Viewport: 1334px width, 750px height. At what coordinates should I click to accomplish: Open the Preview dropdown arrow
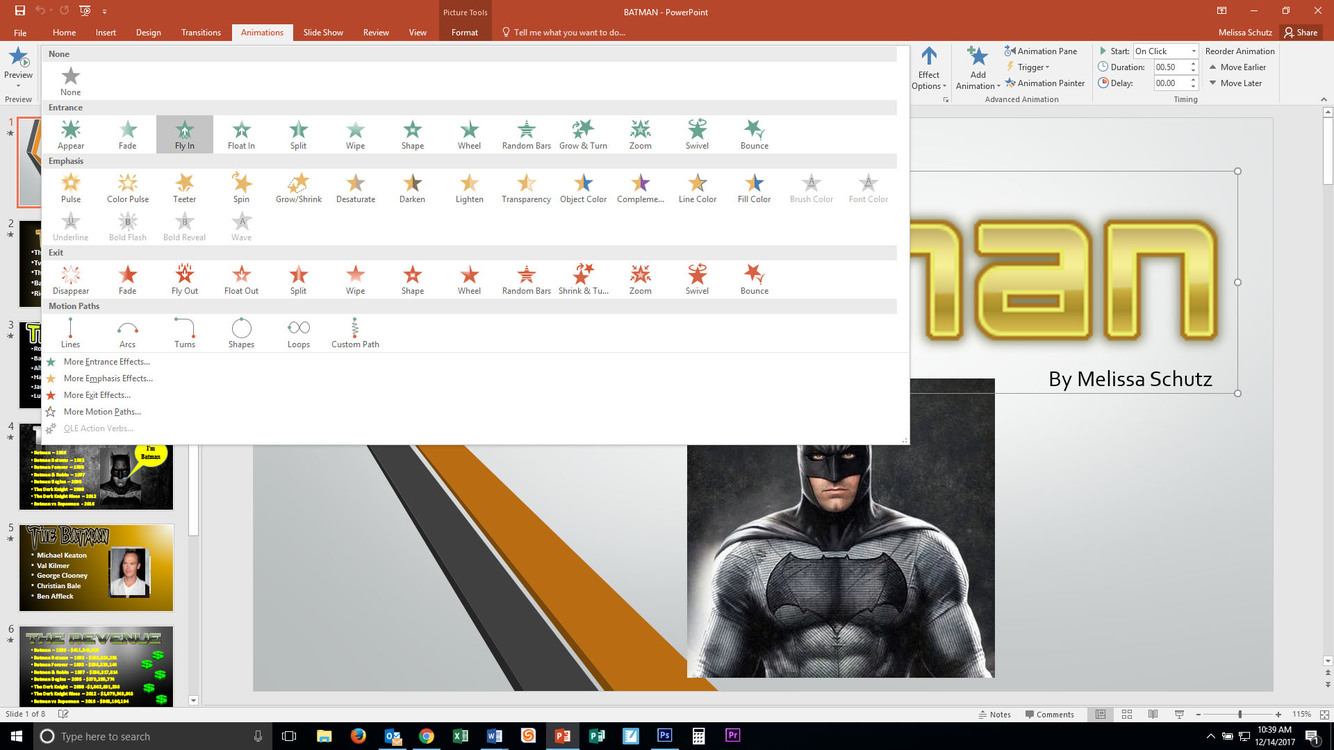point(18,85)
